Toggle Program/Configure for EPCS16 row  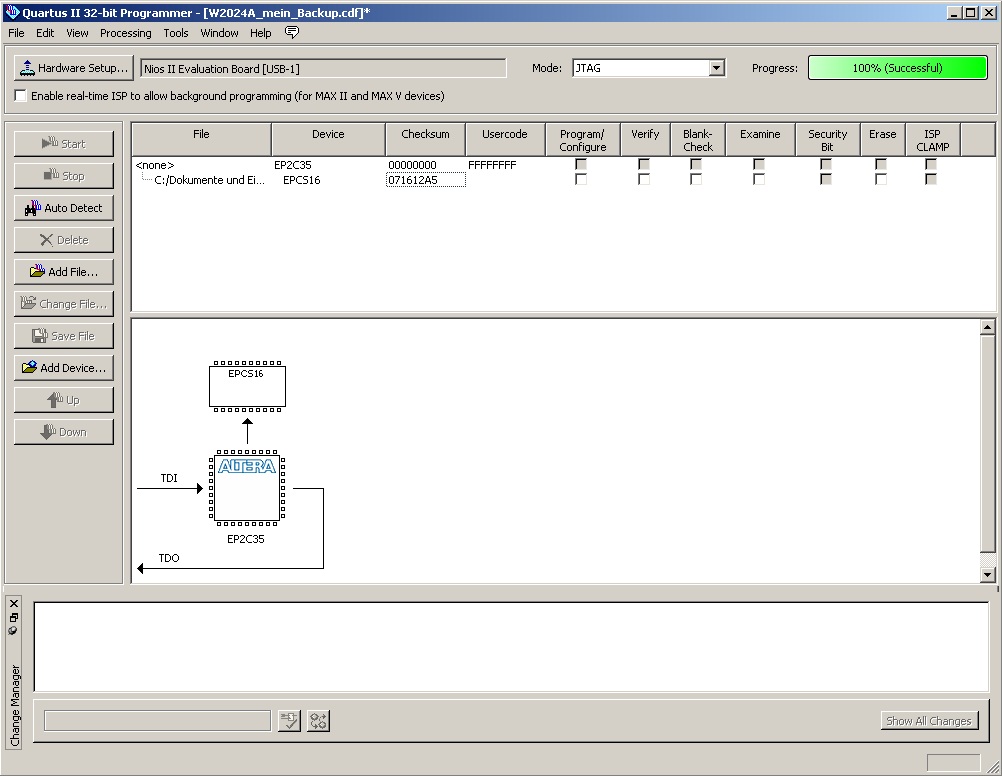(x=581, y=180)
